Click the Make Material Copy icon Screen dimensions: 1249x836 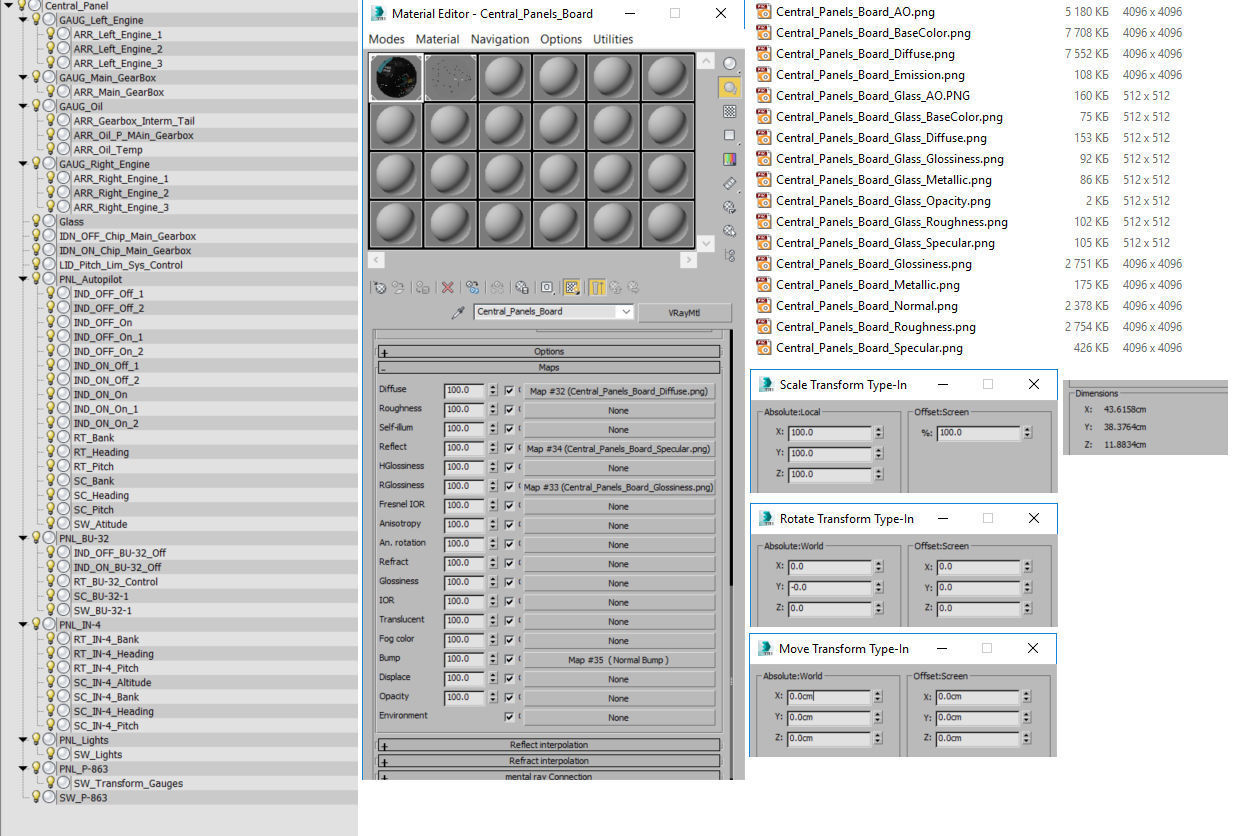[x=473, y=288]
